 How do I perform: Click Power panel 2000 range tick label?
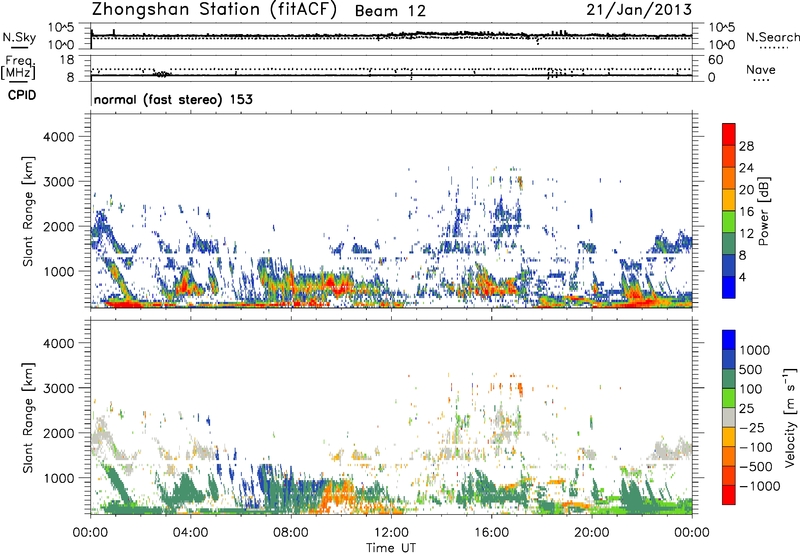tap(58, 226)
